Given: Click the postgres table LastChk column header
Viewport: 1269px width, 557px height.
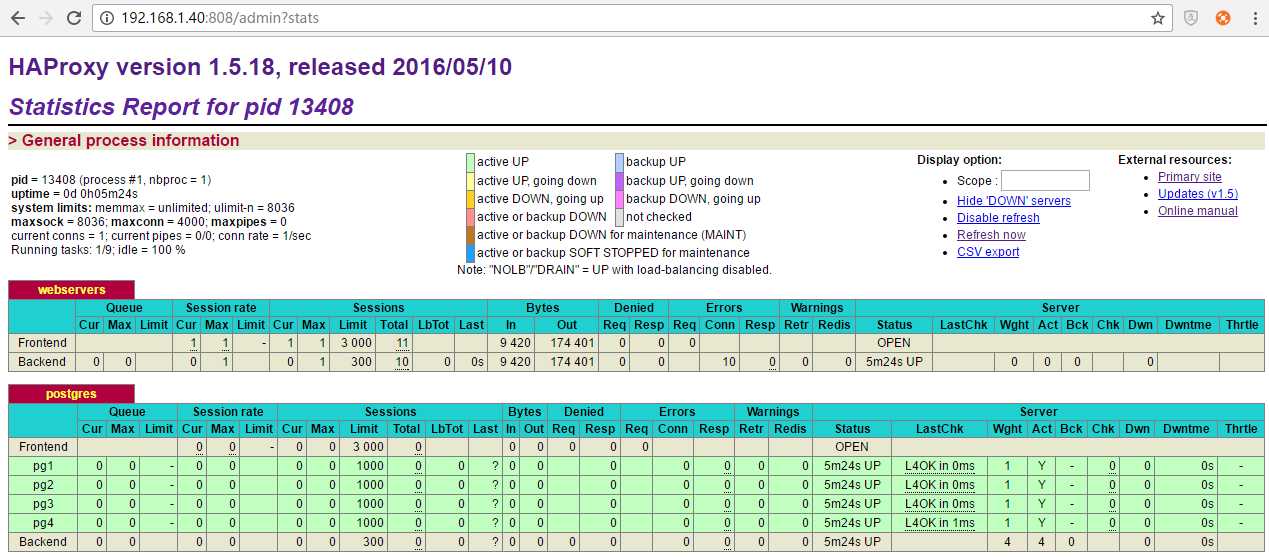Looking at the screenshot, I should click(939, 428).
